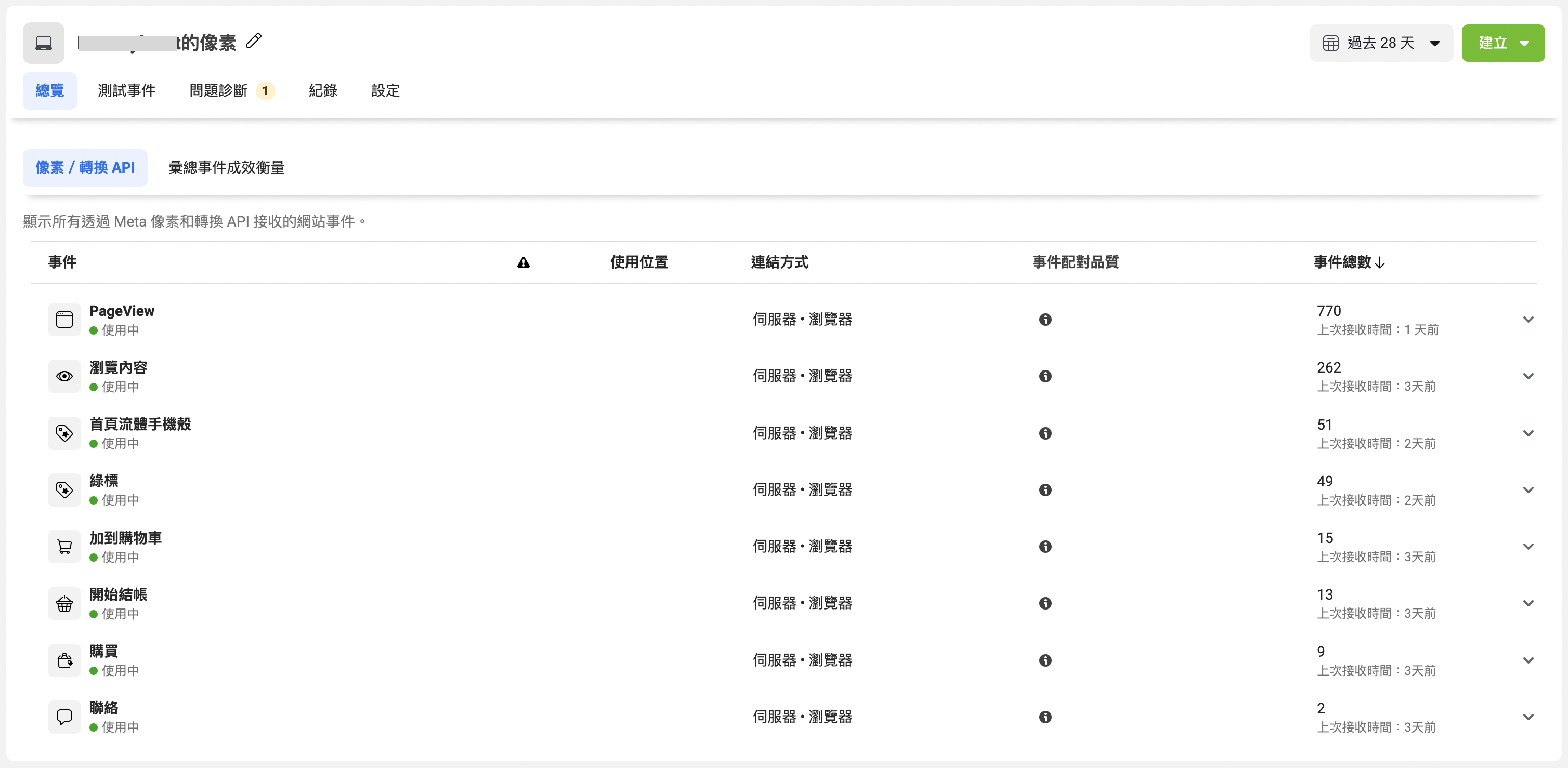The image size is (1568, 768).
Task: Open the 紀錄 tab
Action: [x=323, y=91]
